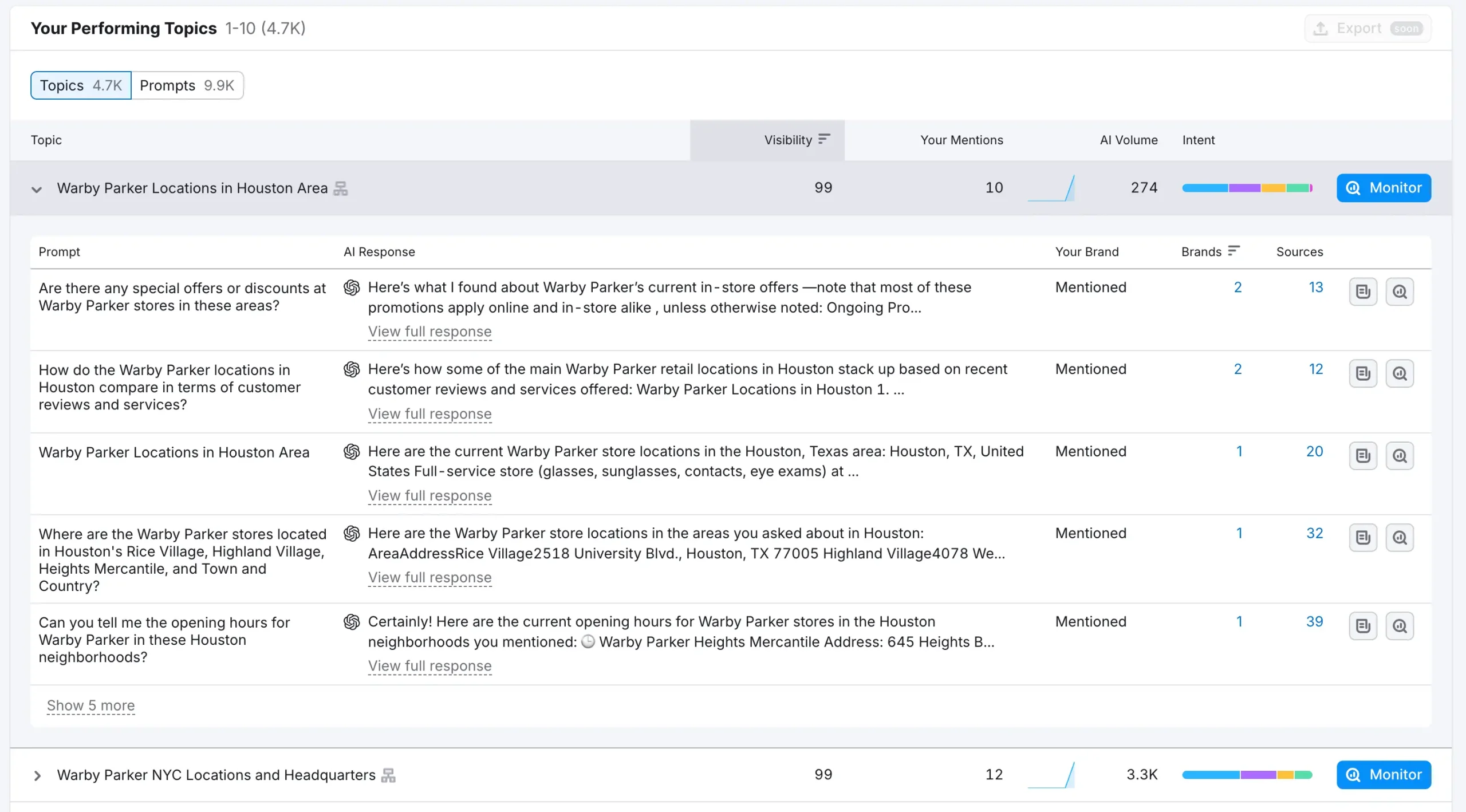Click the Monitor button for the NYC Locations topic
Viewport: 1466px width, 812px height.
click(x=1383, y=774)
